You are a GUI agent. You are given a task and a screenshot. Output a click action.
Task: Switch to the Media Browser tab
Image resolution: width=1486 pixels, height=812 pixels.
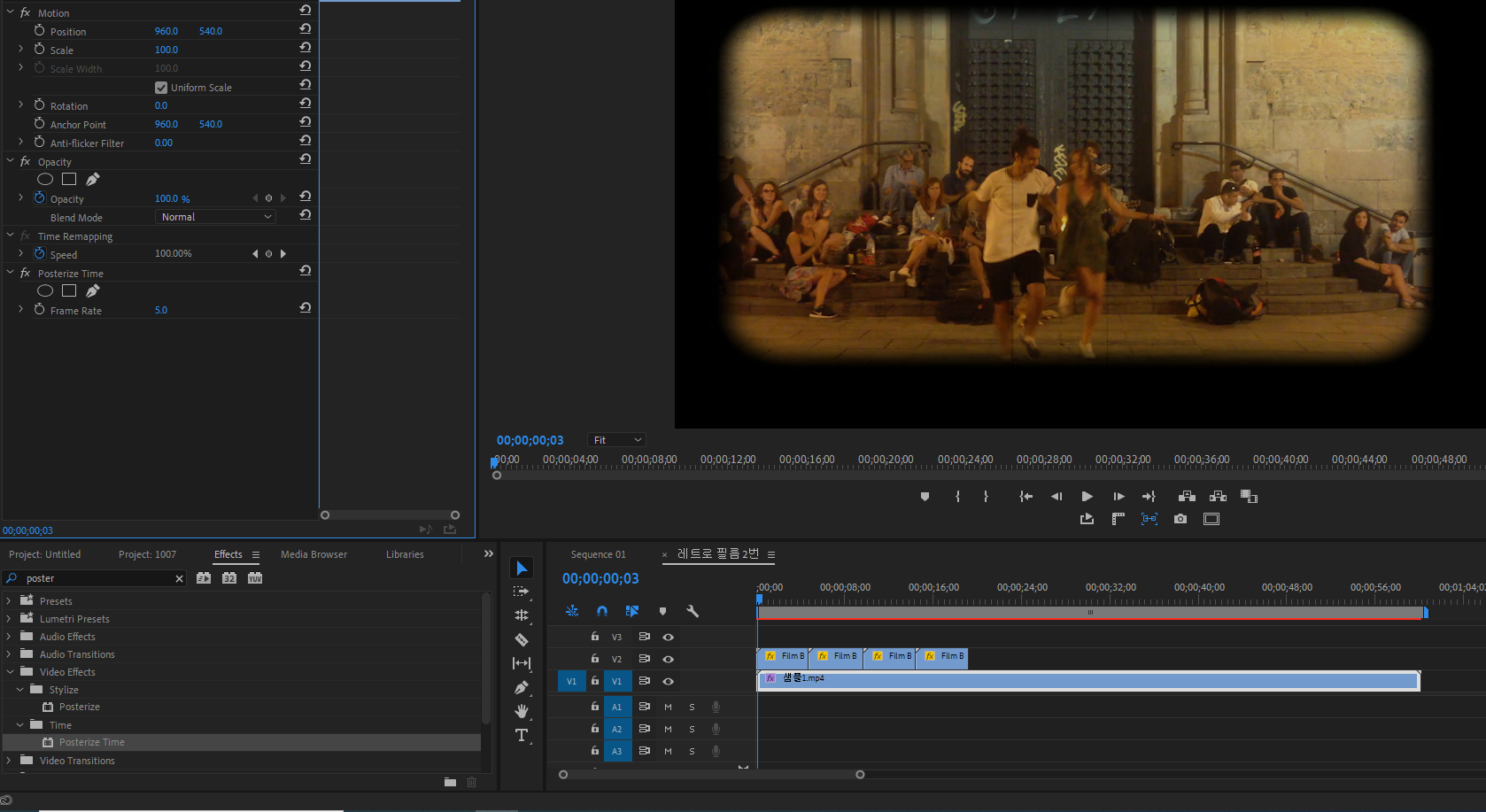click(x=313, y=554)
